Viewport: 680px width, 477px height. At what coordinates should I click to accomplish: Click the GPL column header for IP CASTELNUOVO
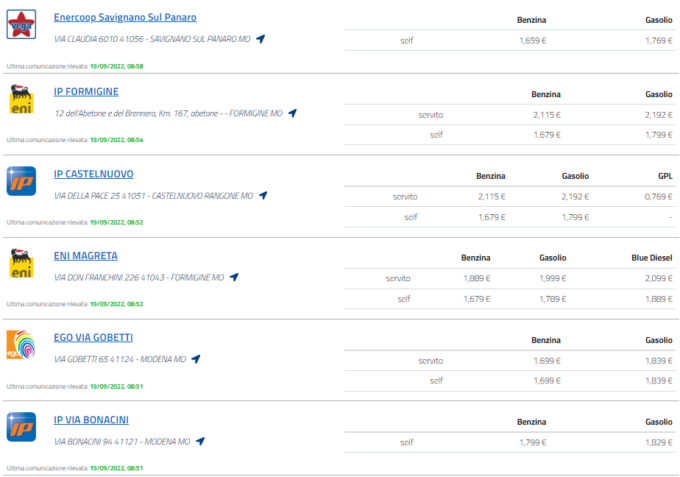coord(665,176)
